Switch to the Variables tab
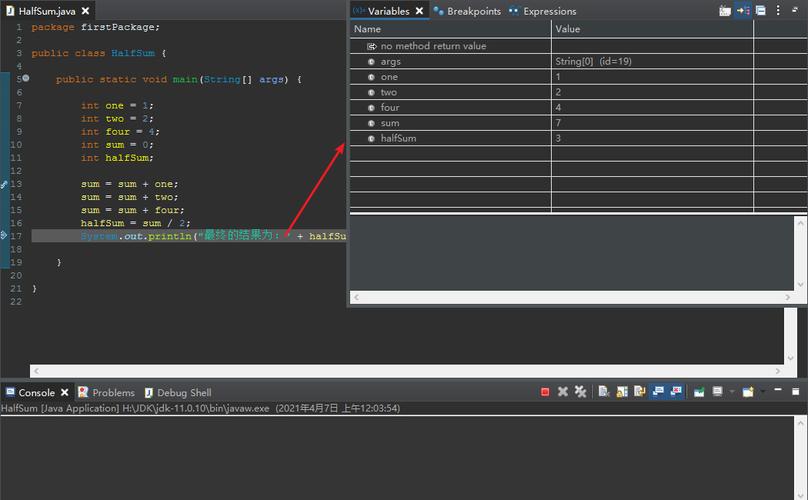The image size is (808, 500). pyautogui.click(x=388, y=11)
